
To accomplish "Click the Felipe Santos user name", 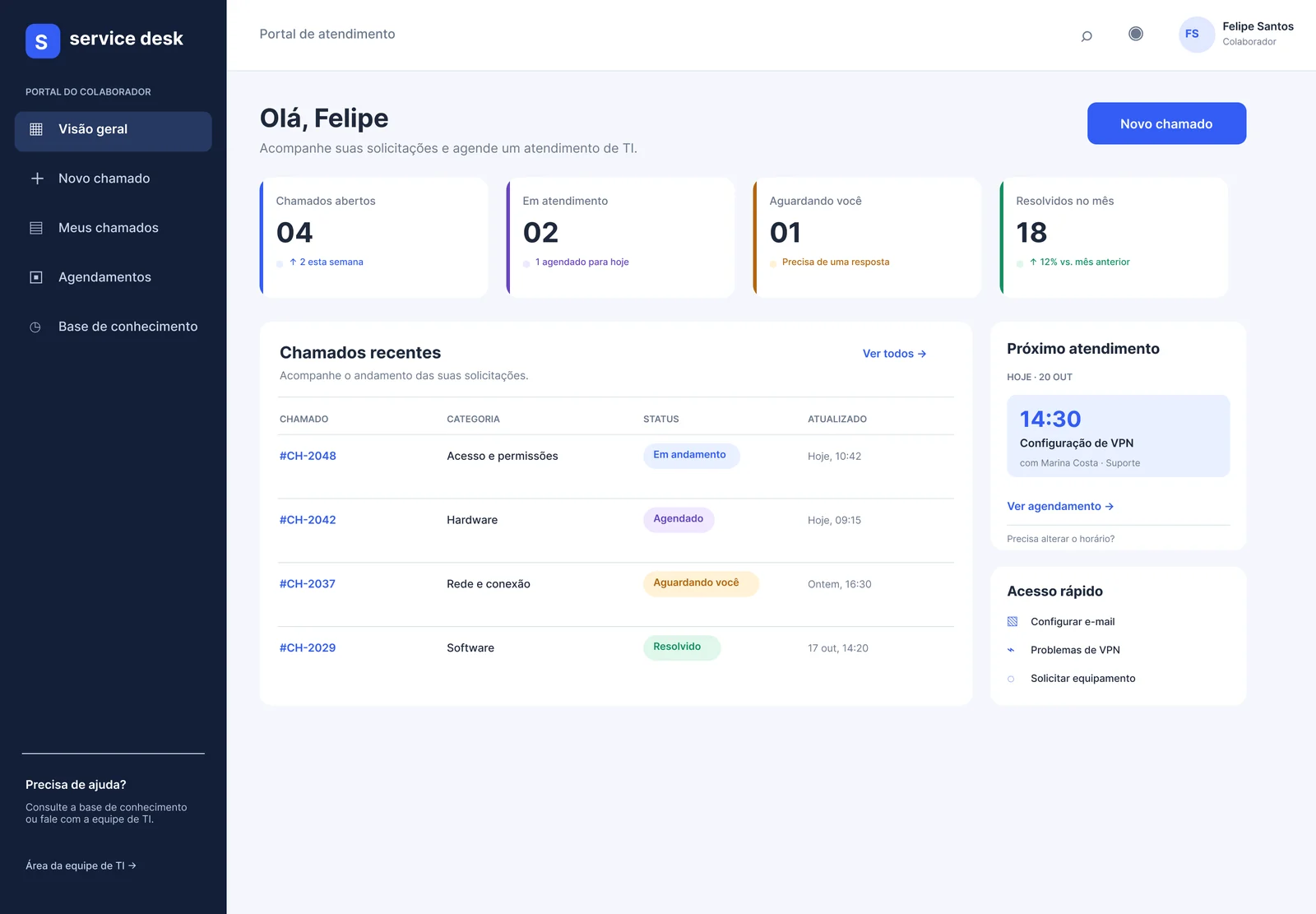I will 1258,26.
